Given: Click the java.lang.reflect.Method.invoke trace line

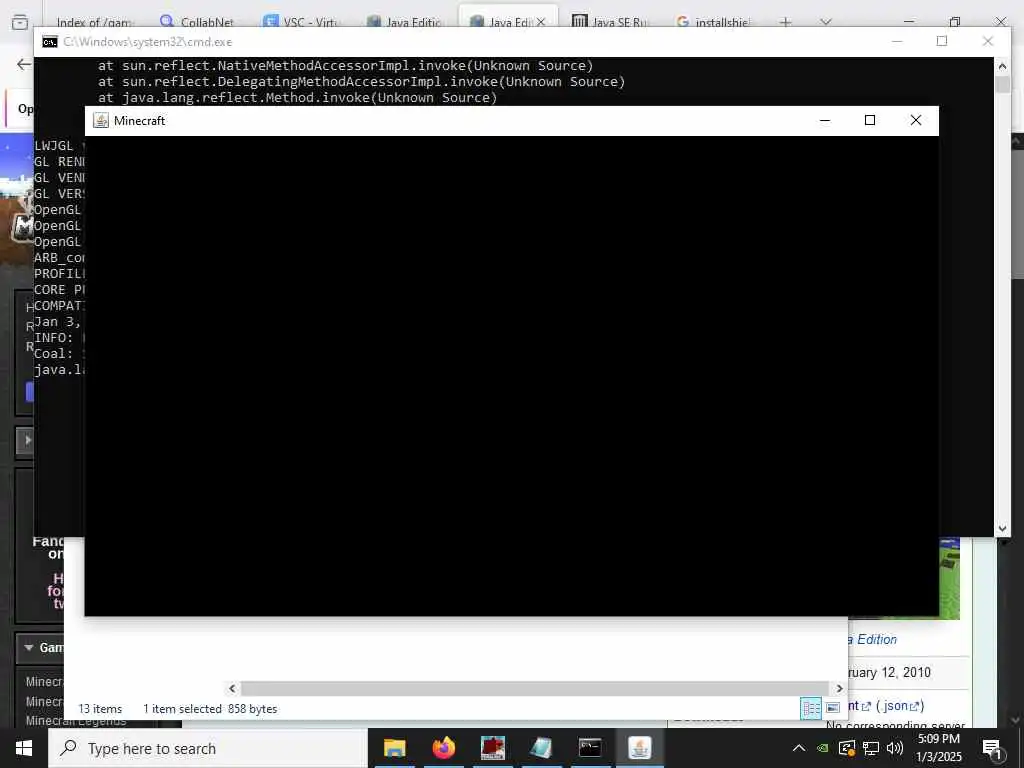Looking at the screenshot, I should click(x=297, y=97).
